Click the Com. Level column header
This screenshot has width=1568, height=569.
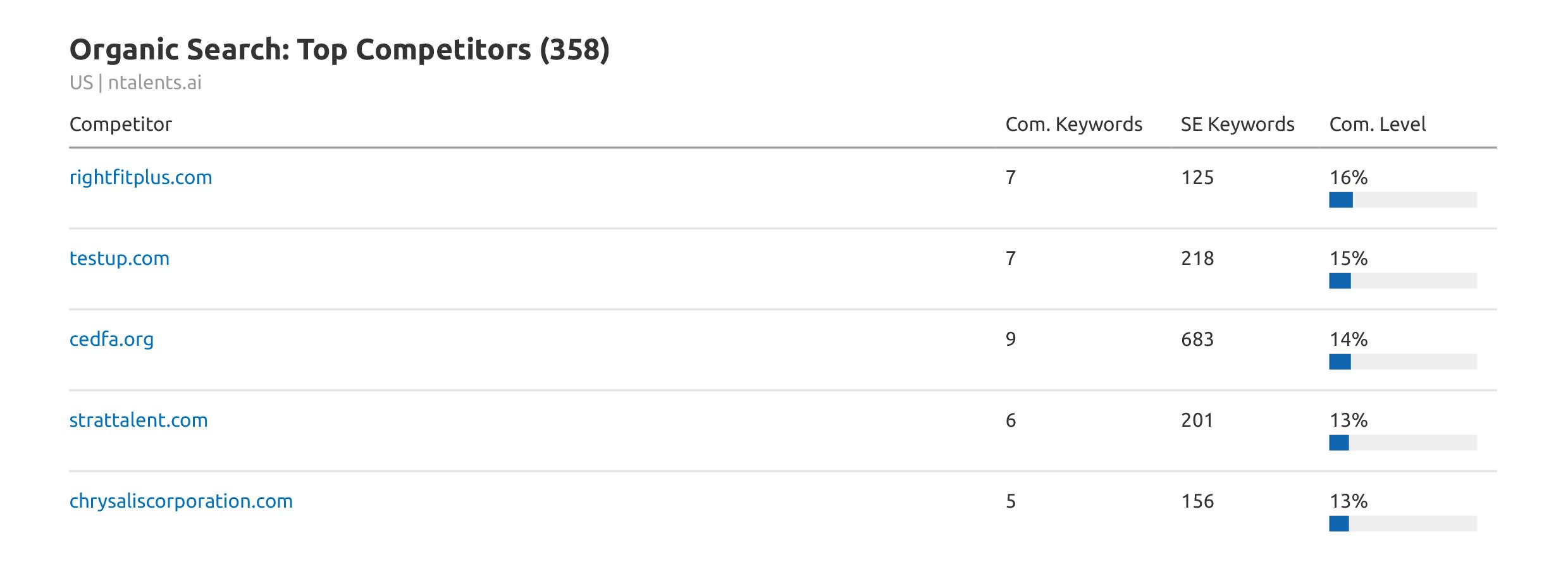tap(1377, 125)
